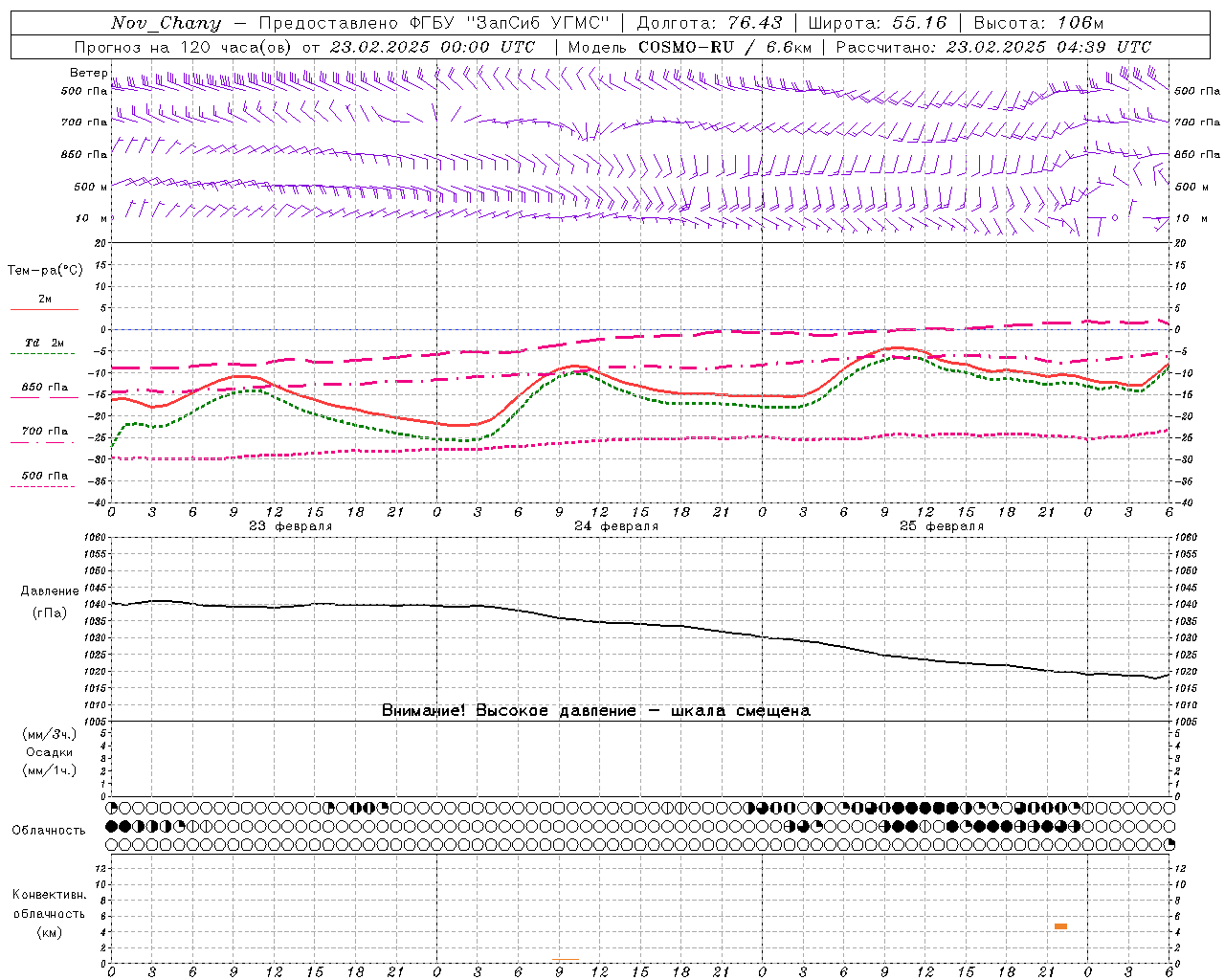The width and height of the screenshot is (1225, 980).
Task: Click the '24 февраля' date label
Action: (616, 526)
